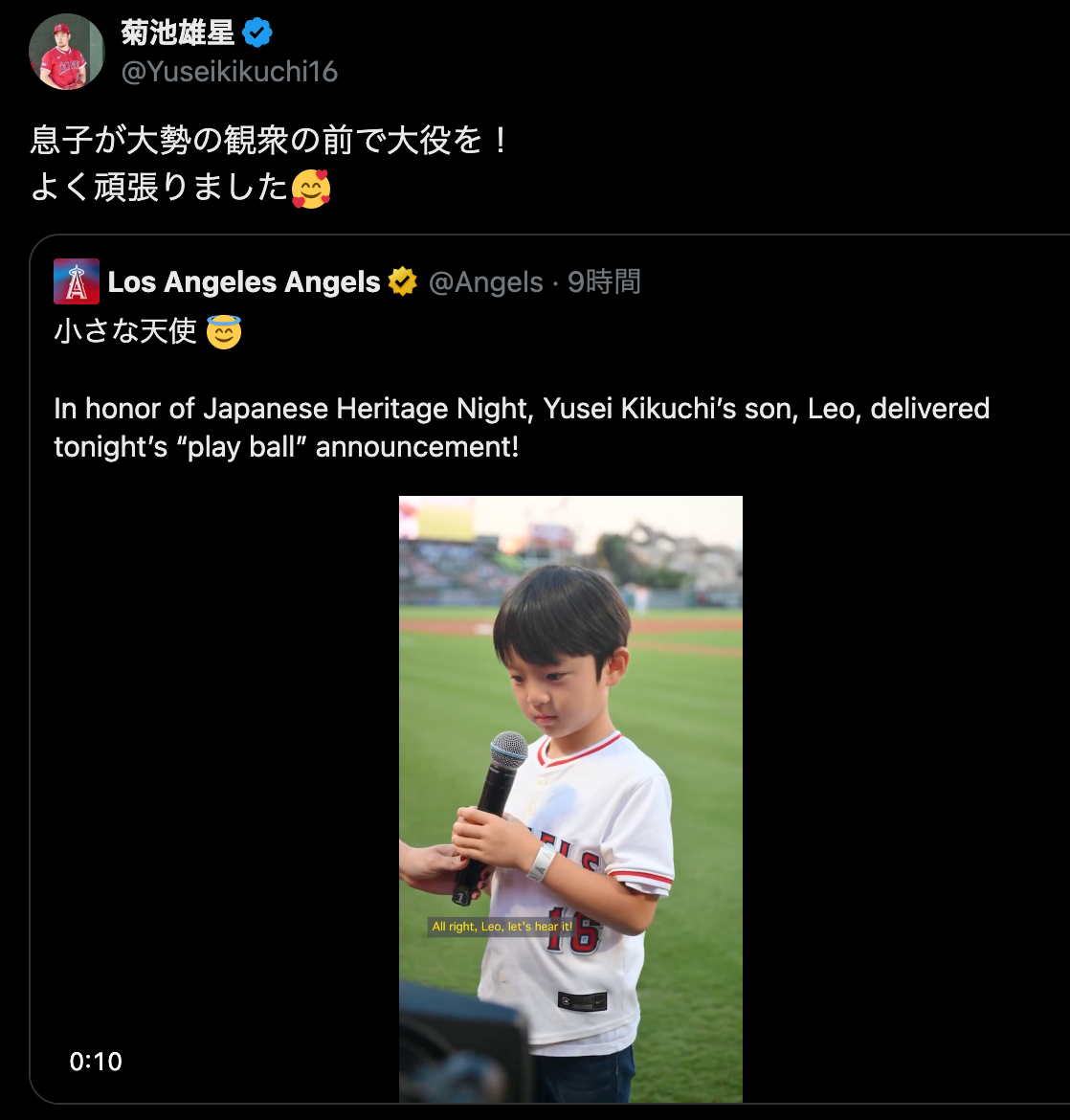Image resolution: width=1070 pixels, height=1120 pixels.
Task: Go to the @Angels handle
Action: click(485, 282)
